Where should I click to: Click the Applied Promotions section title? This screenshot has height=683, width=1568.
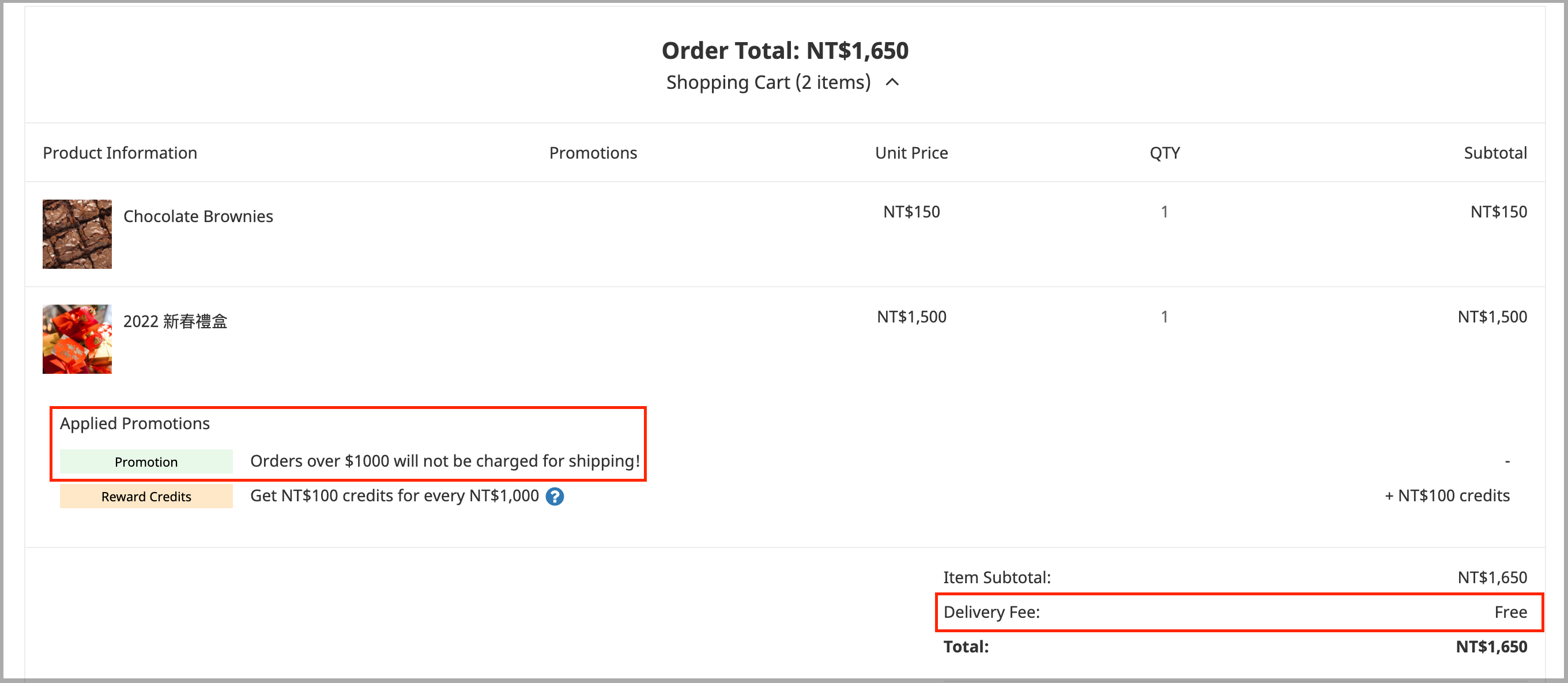point(134,423)
